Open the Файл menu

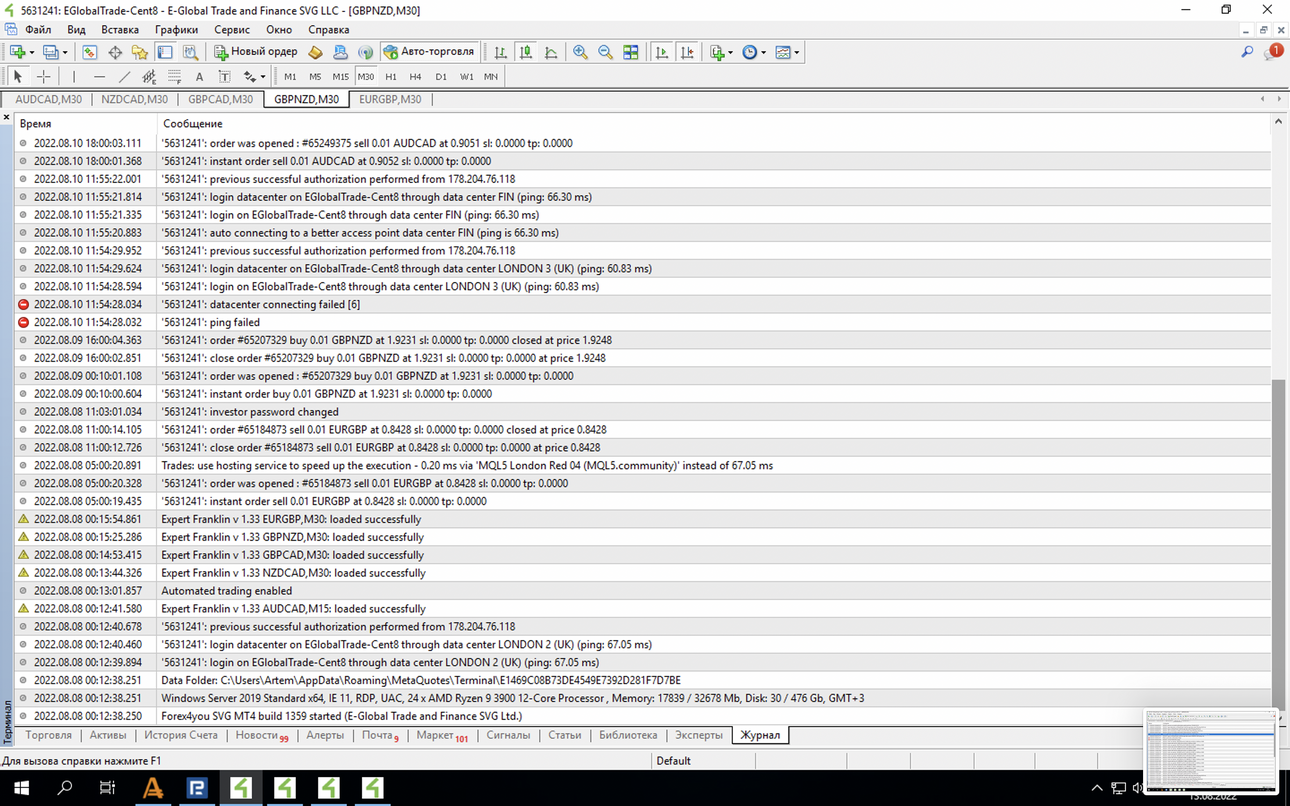pos(38,30)
